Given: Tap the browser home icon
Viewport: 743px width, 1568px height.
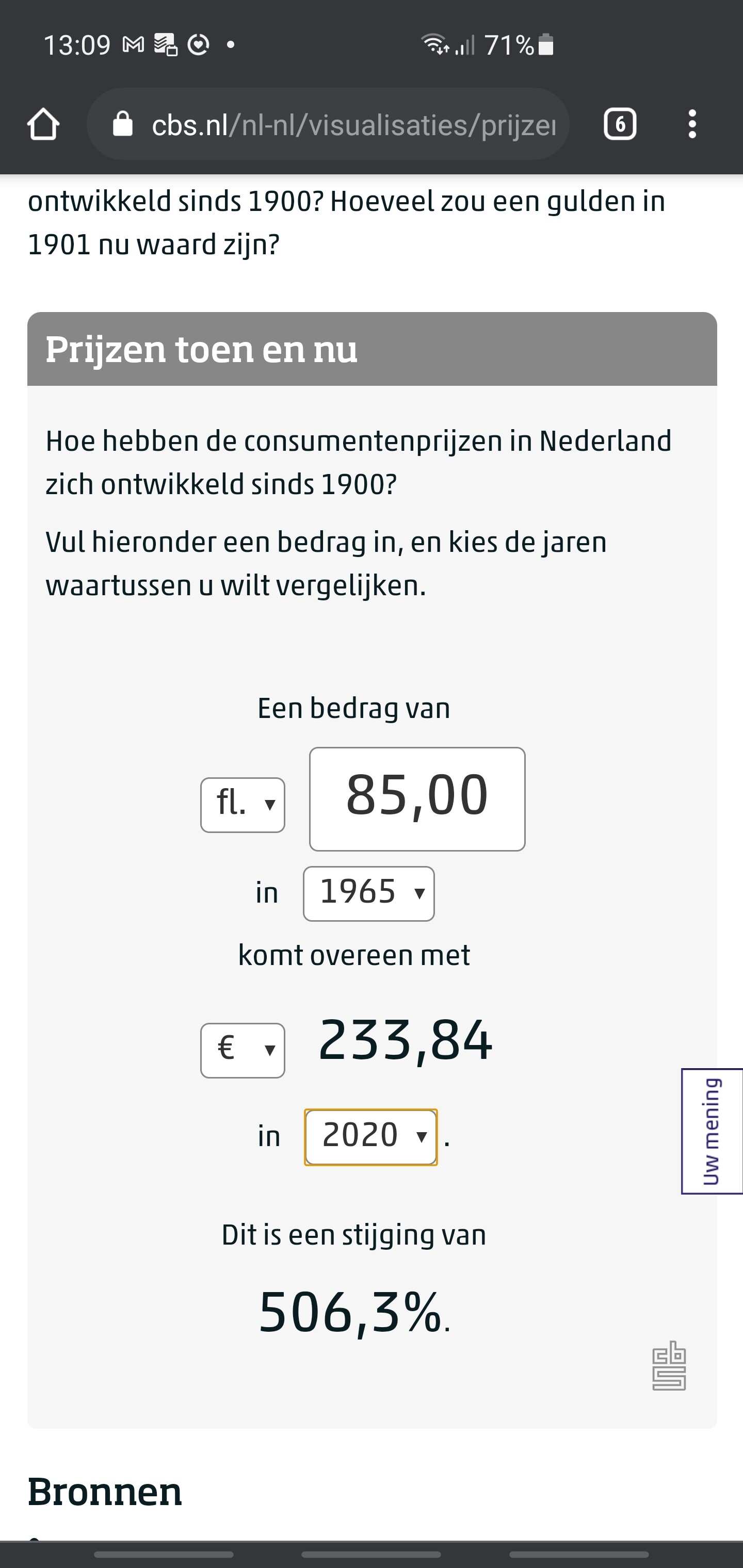Looking at the screenshot, I should (x=43, y=124).
